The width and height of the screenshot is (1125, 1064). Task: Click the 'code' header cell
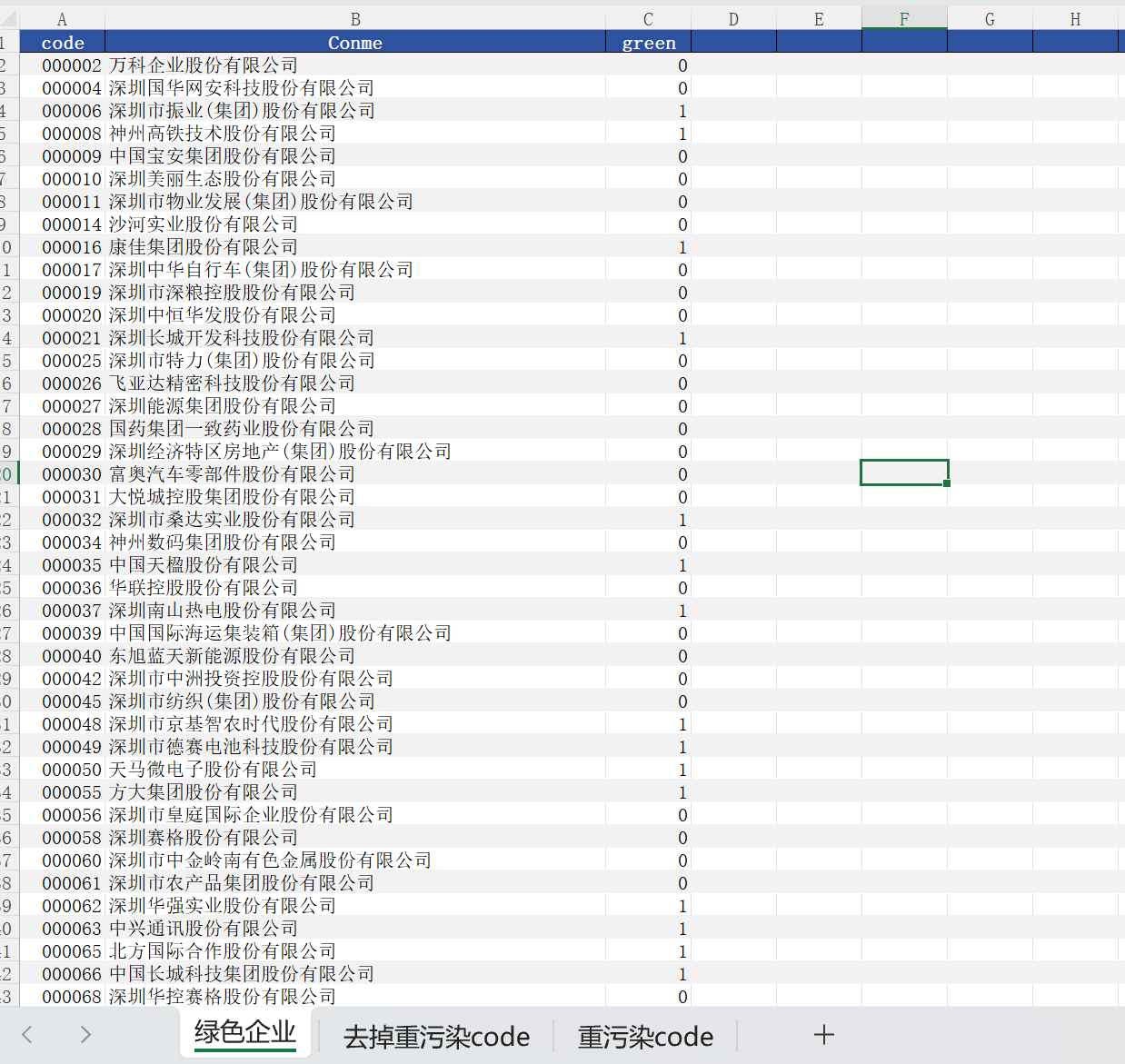click(62, 42)
